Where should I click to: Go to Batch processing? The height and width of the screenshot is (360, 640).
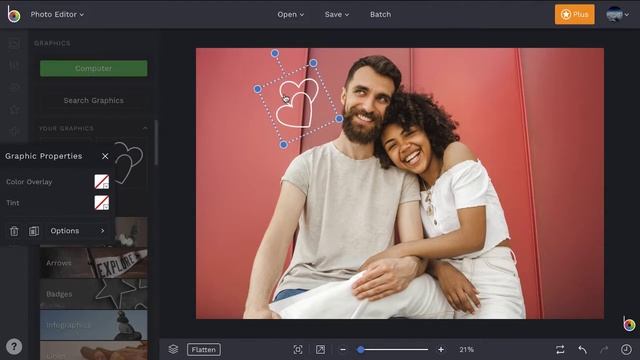coord(380,14)
